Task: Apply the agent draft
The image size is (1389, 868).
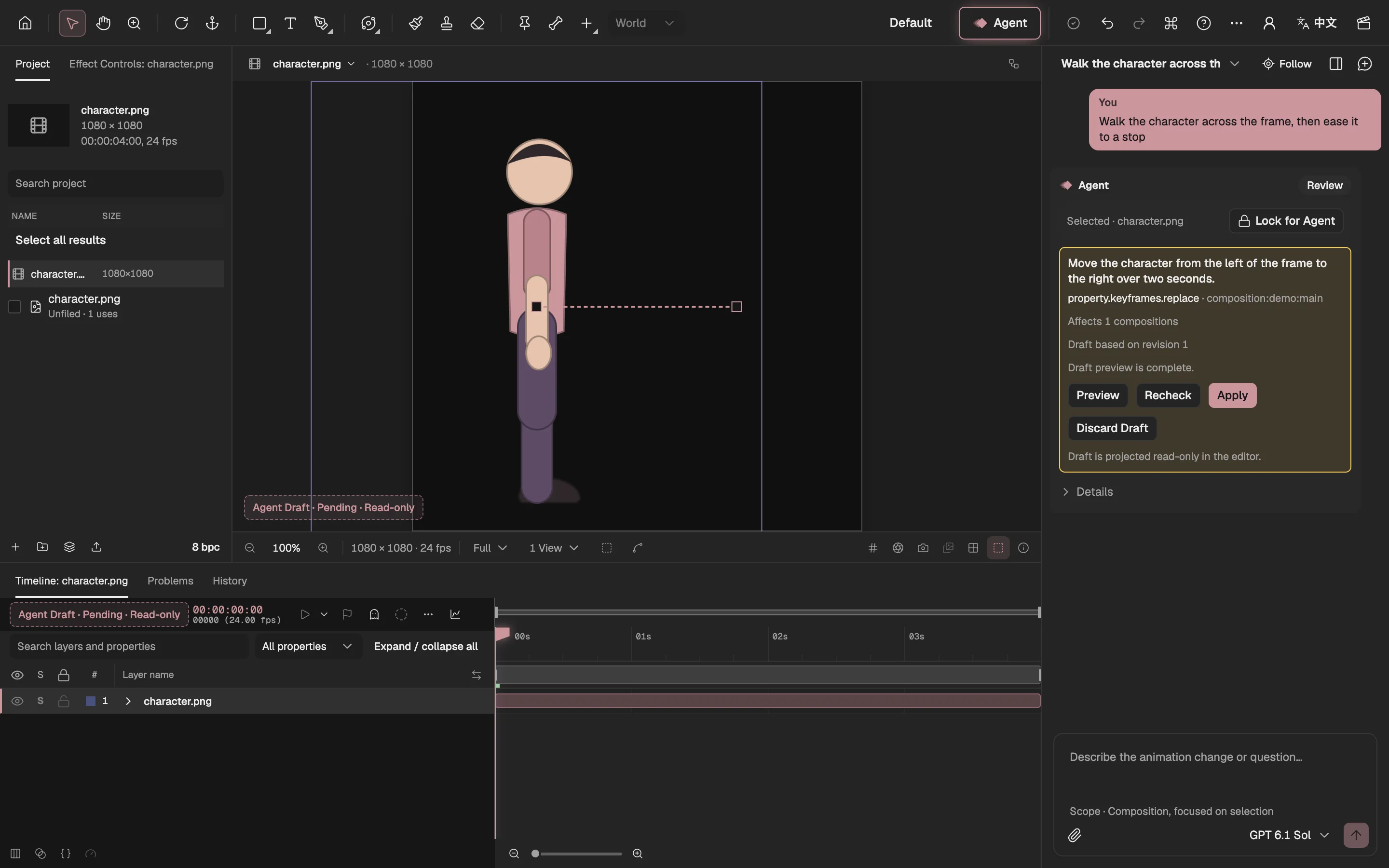Action: coord(1232,395)
